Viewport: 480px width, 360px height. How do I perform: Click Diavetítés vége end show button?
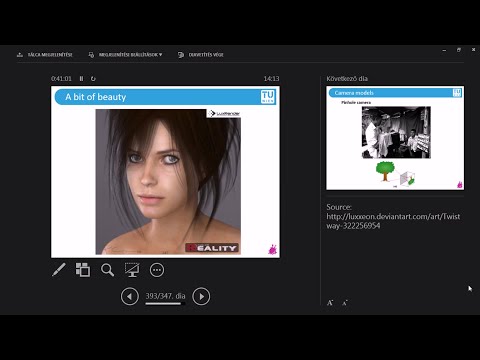tap(201, 55)
